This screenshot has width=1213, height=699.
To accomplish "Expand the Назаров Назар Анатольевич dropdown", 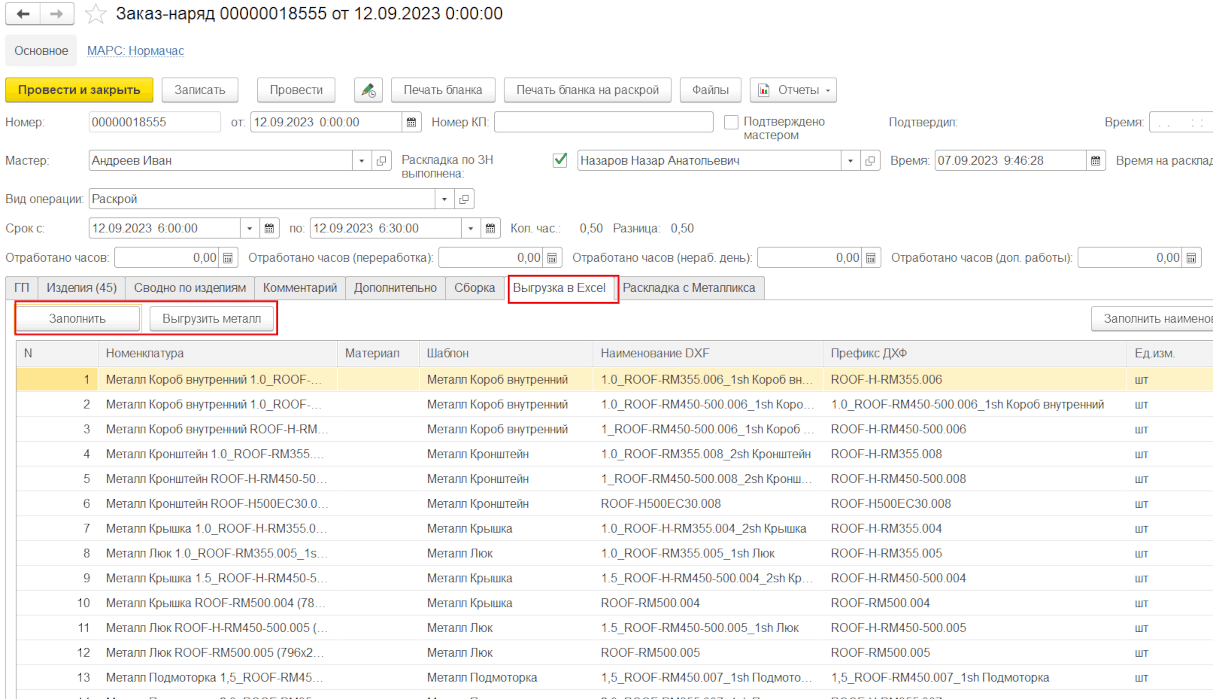I will (x=850, y=161).
